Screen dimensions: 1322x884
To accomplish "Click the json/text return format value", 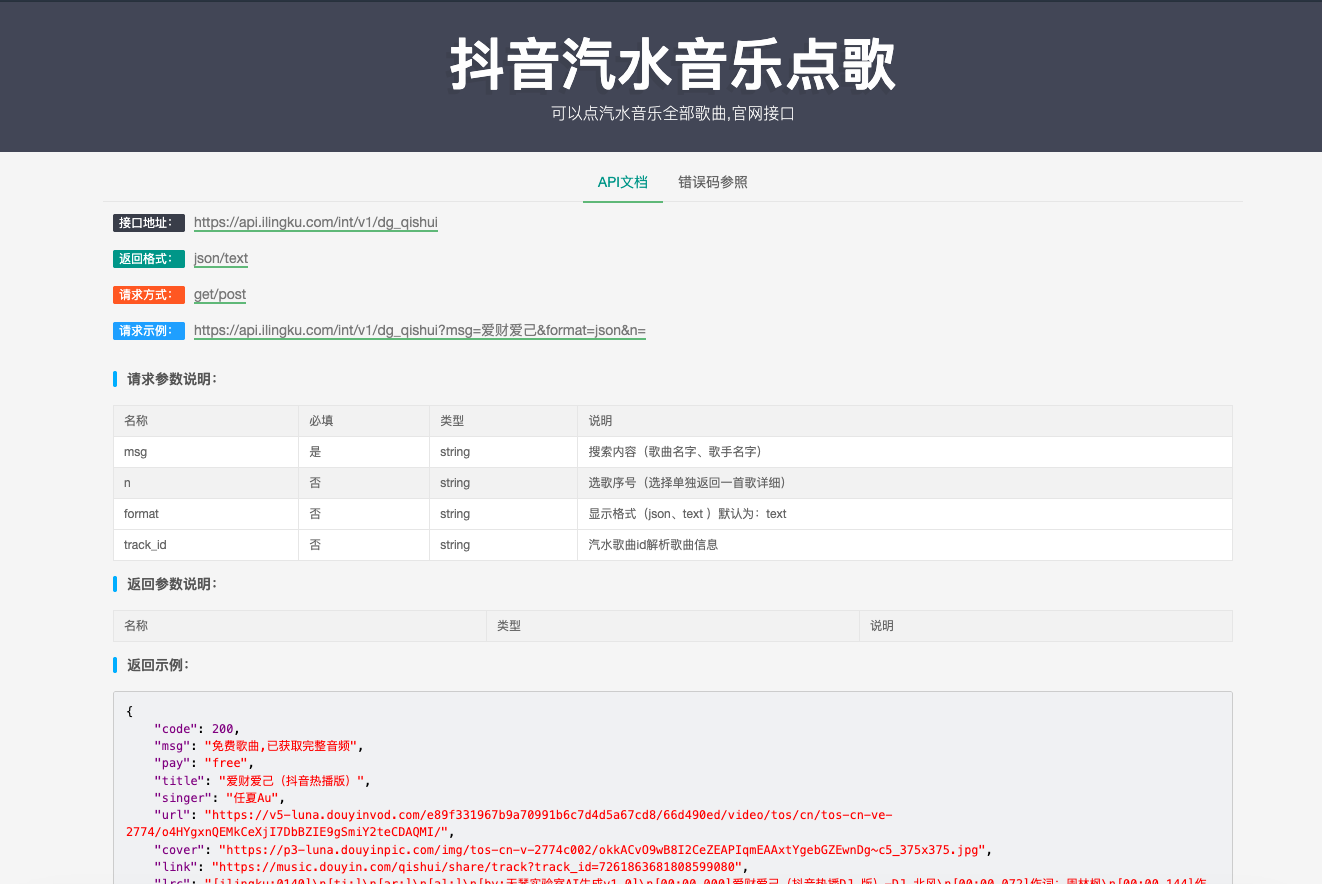I will coord(221,258).
